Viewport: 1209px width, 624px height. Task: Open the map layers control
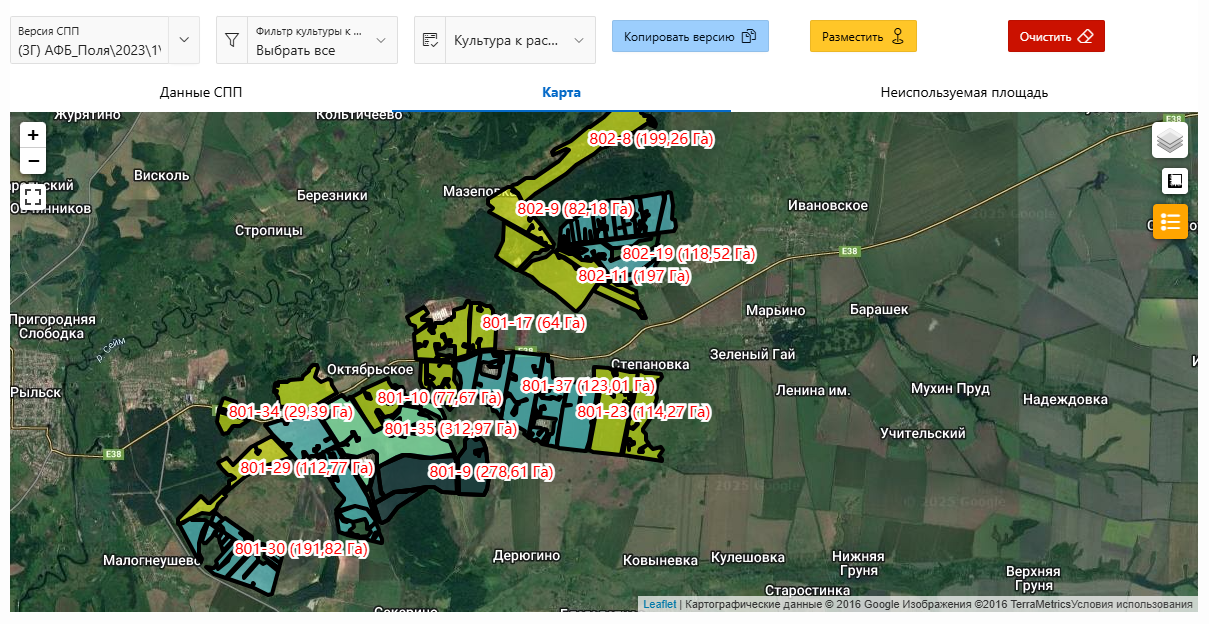tap(1169, 141)
